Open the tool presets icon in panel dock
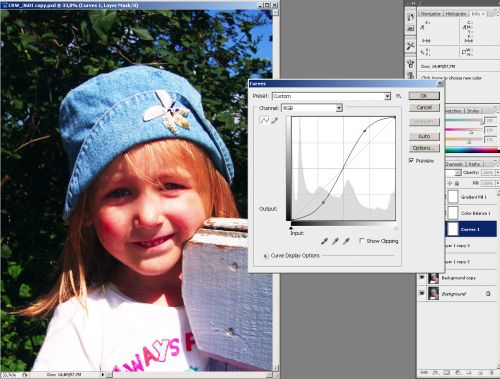The image size is (500, 379). pos(411,46)
